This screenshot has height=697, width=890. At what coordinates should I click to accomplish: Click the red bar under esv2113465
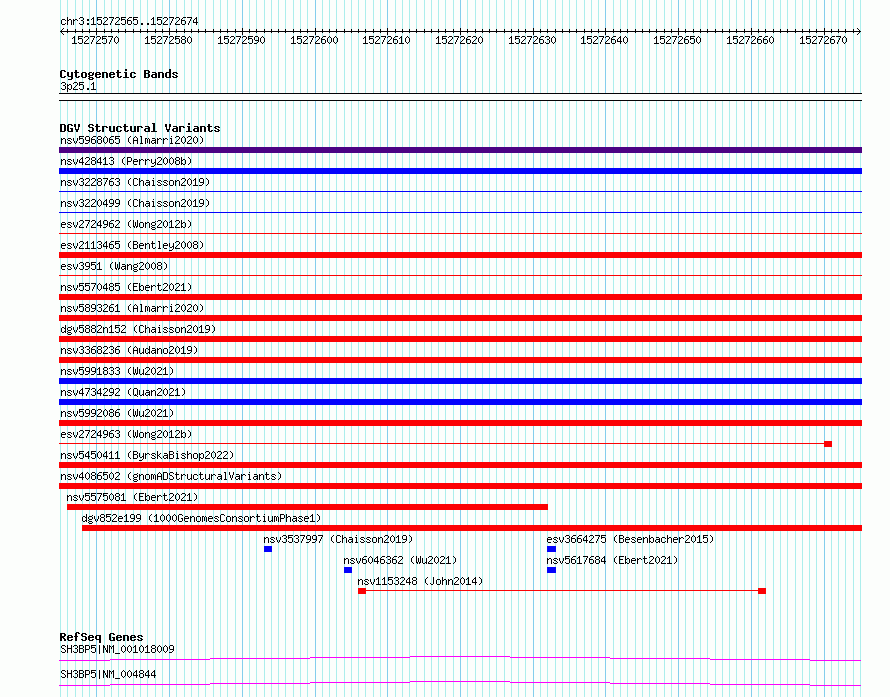460,255
